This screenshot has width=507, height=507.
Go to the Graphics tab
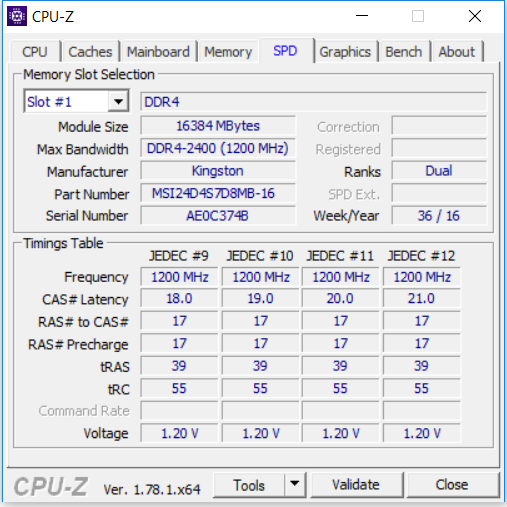345,52
